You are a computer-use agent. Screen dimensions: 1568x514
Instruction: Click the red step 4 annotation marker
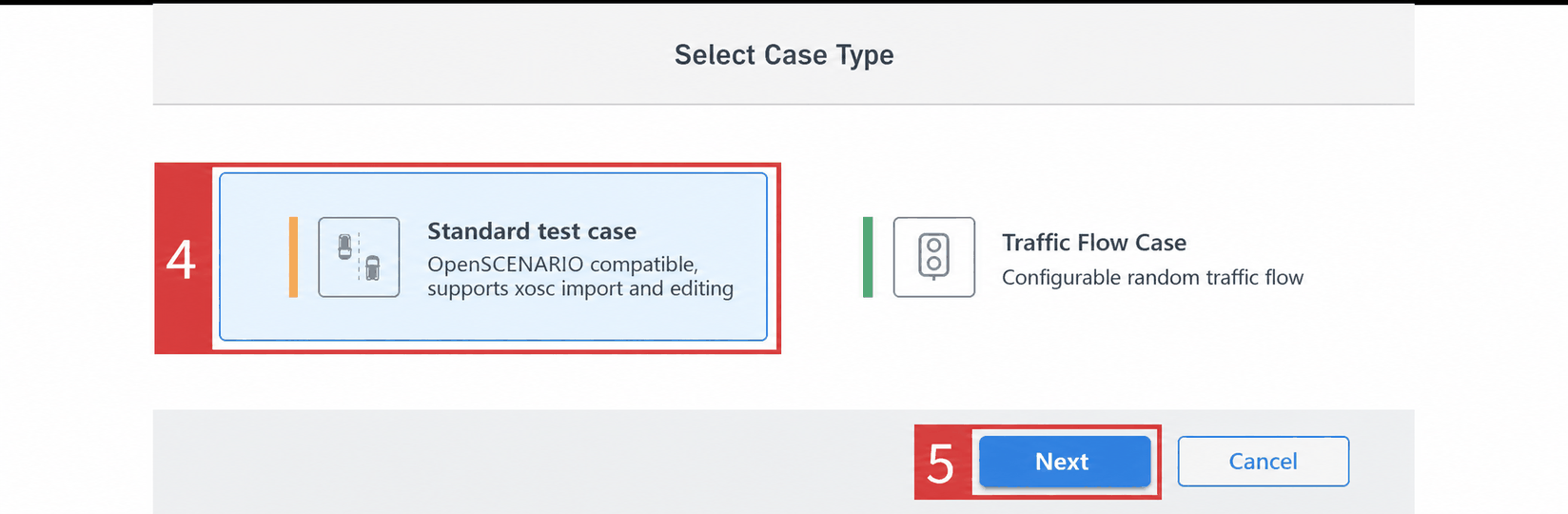[182, 259]
